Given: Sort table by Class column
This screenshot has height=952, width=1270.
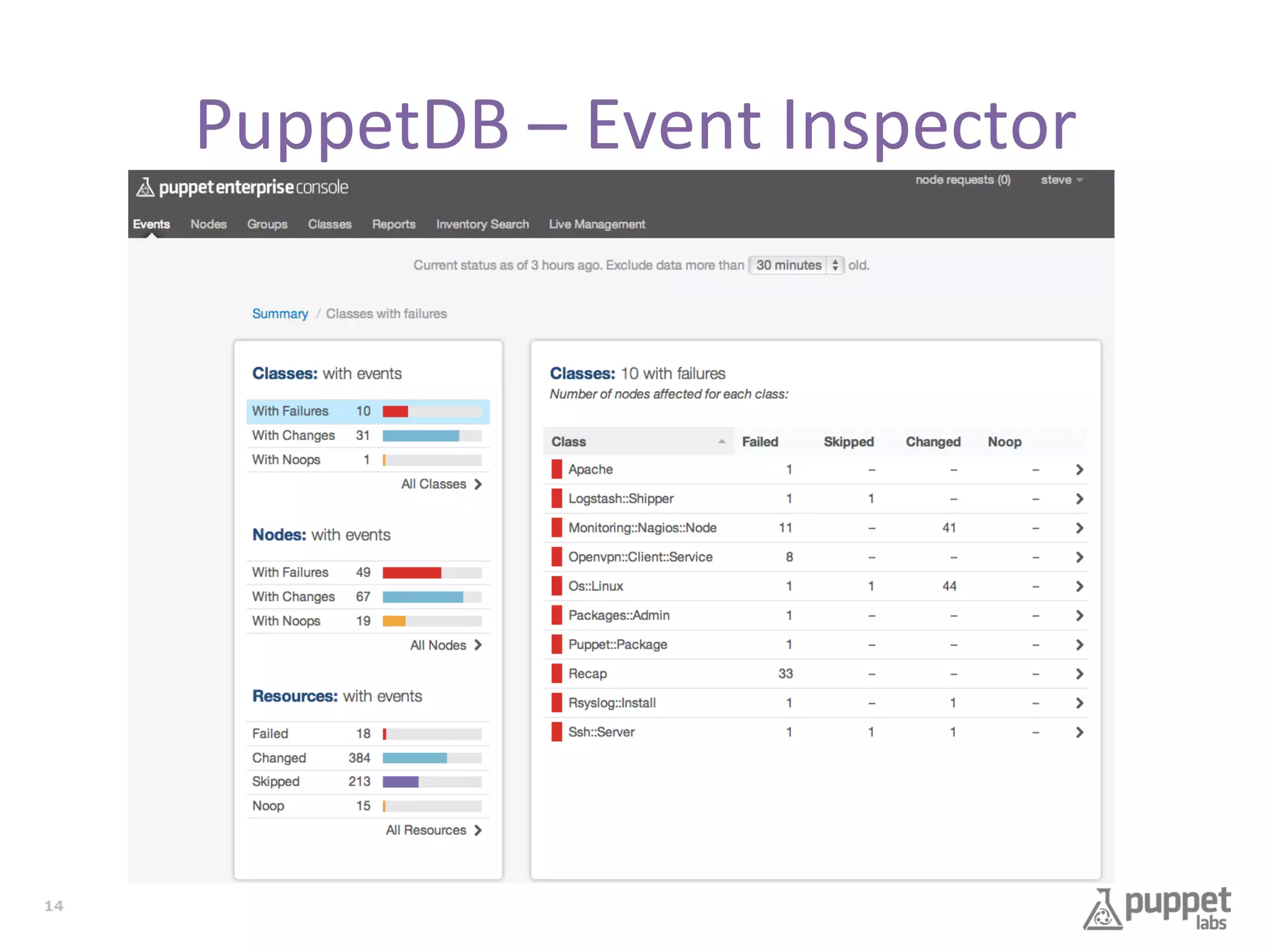Looking at the screenshot, I should point(639,442).
